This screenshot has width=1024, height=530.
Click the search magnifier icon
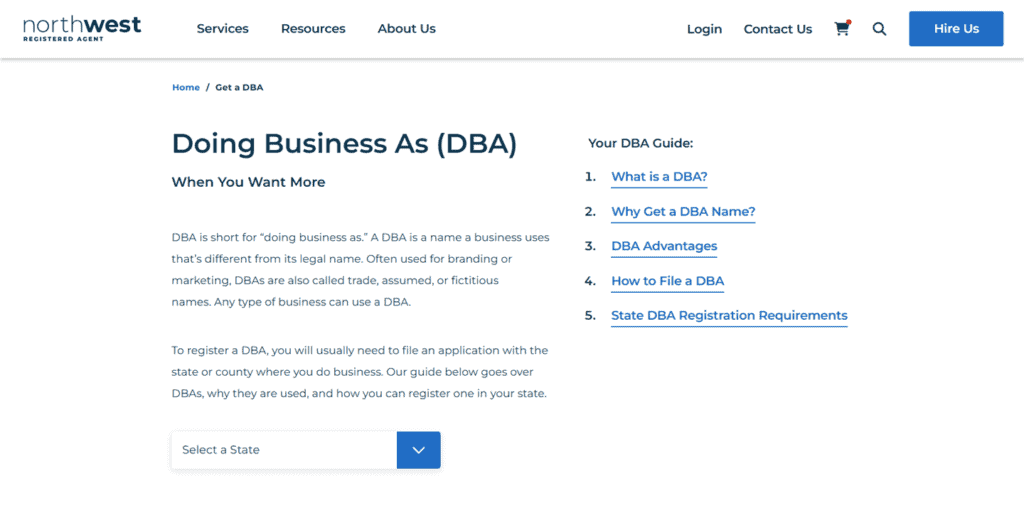(880, 29)
